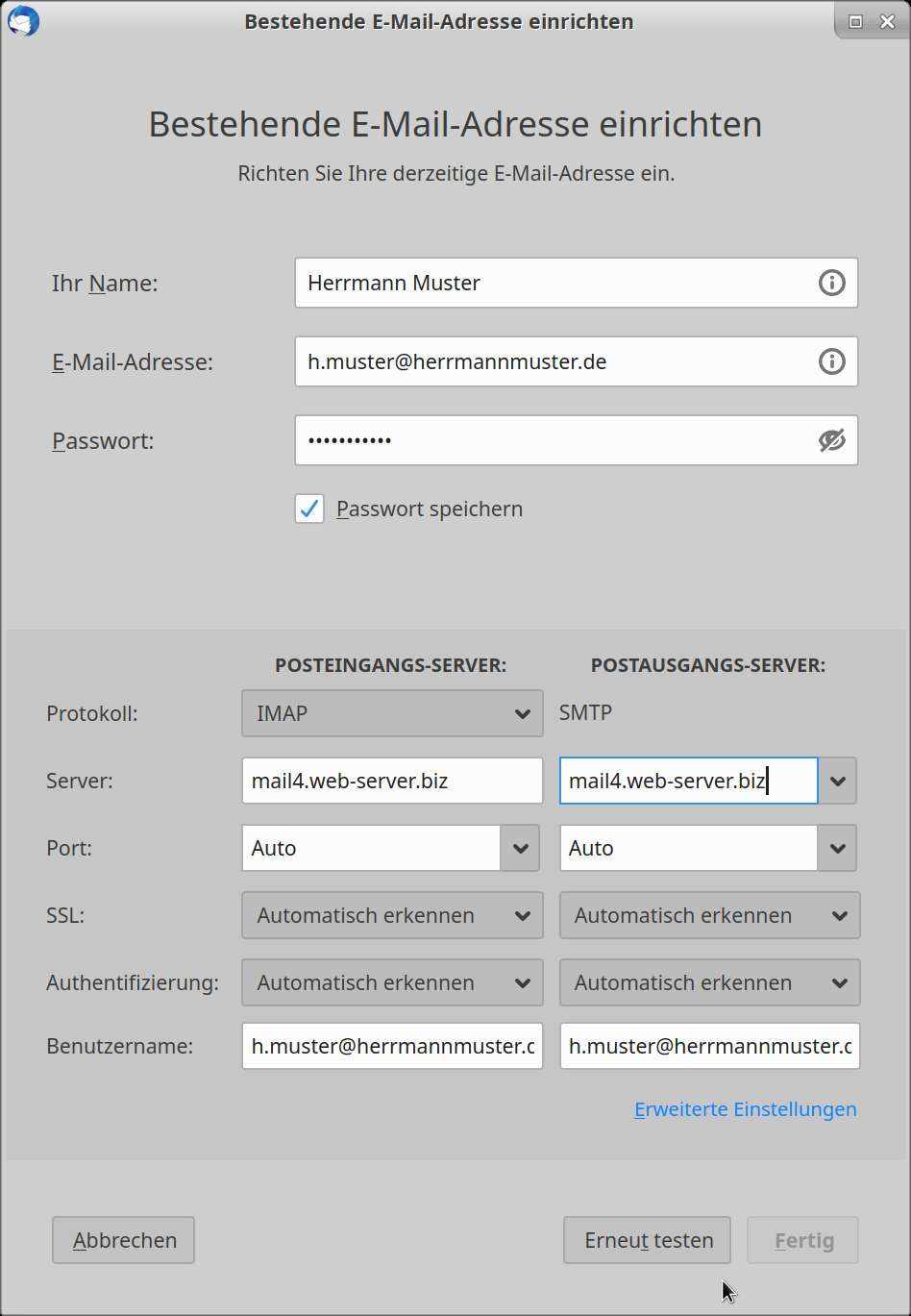This screenshot has width=911, height=1316.
Task: Show password using the crossed-eye icon
Action: point(831,440)
